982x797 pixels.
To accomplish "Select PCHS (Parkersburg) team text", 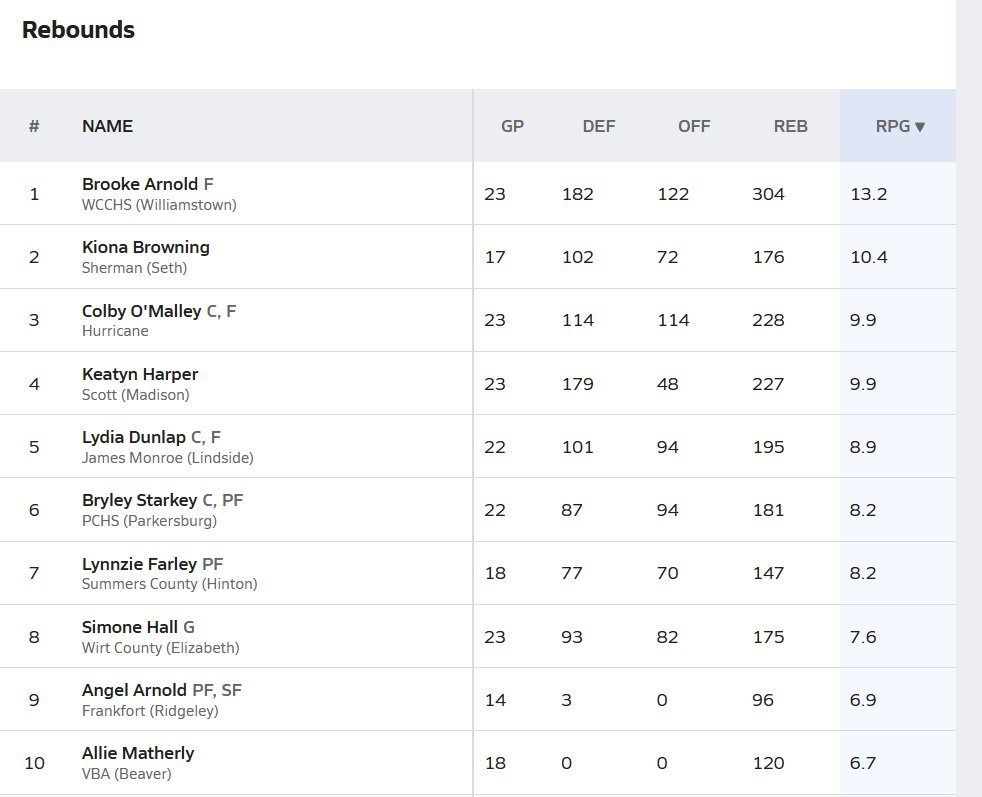I will (x=149, y=521).
